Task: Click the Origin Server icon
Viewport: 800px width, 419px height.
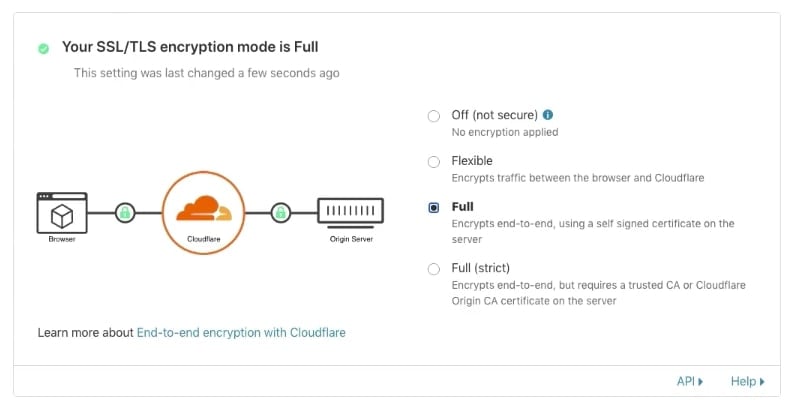Action: click(351, 212)
